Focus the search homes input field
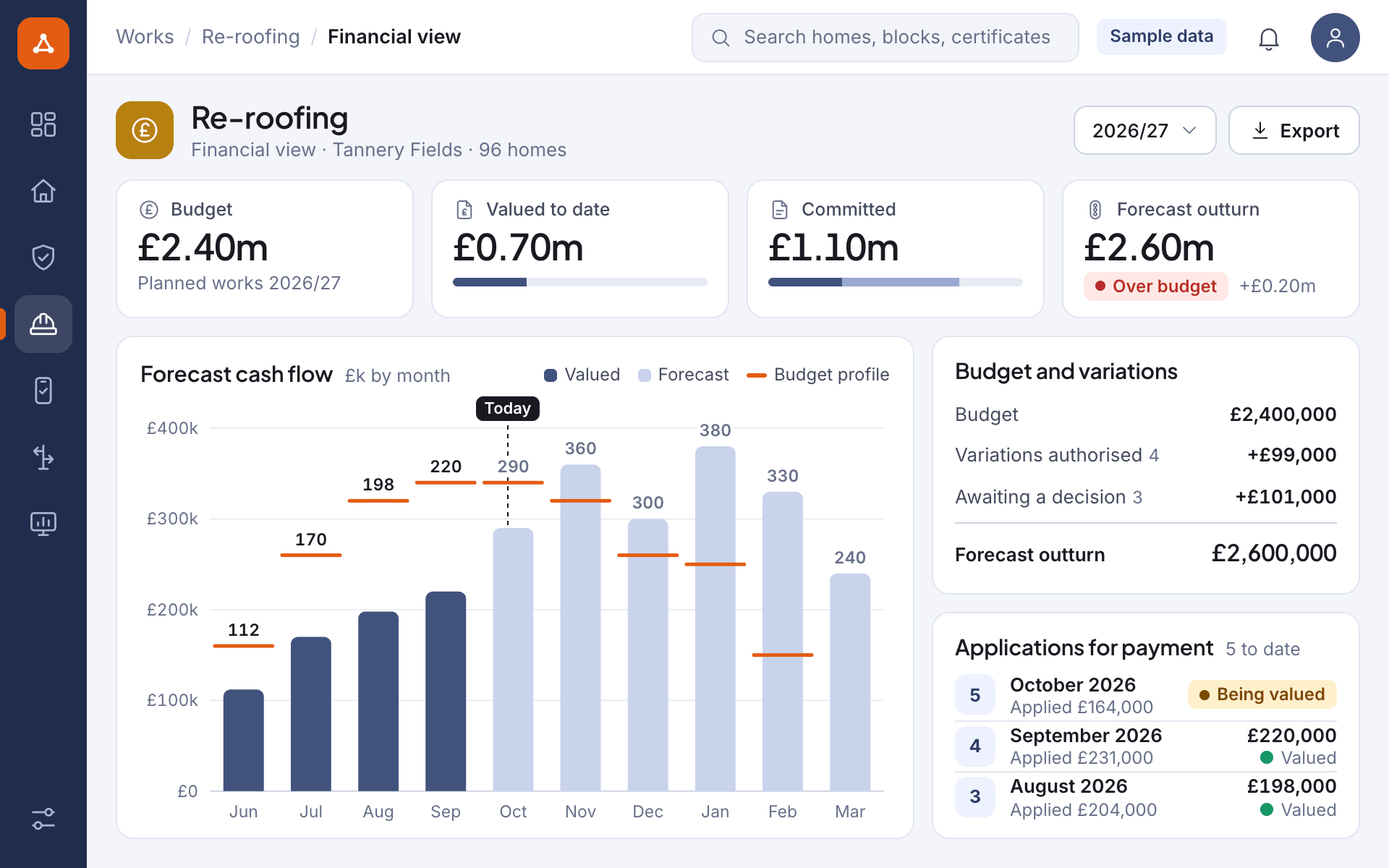The height and width of the screenshot is (868, 1389). 885,38
